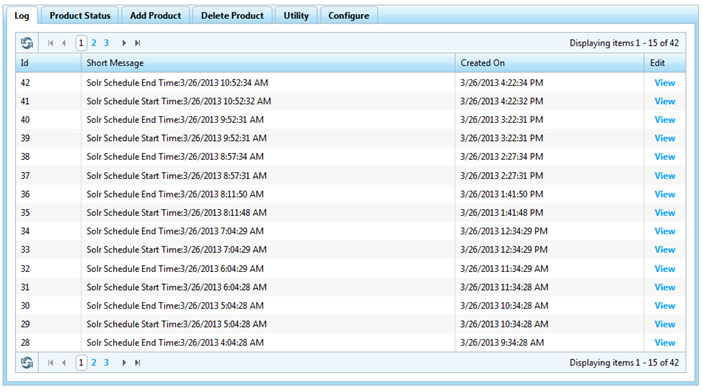Refresh the log using top pager icon
Screen dimensions: 703x392
[27, 43]
